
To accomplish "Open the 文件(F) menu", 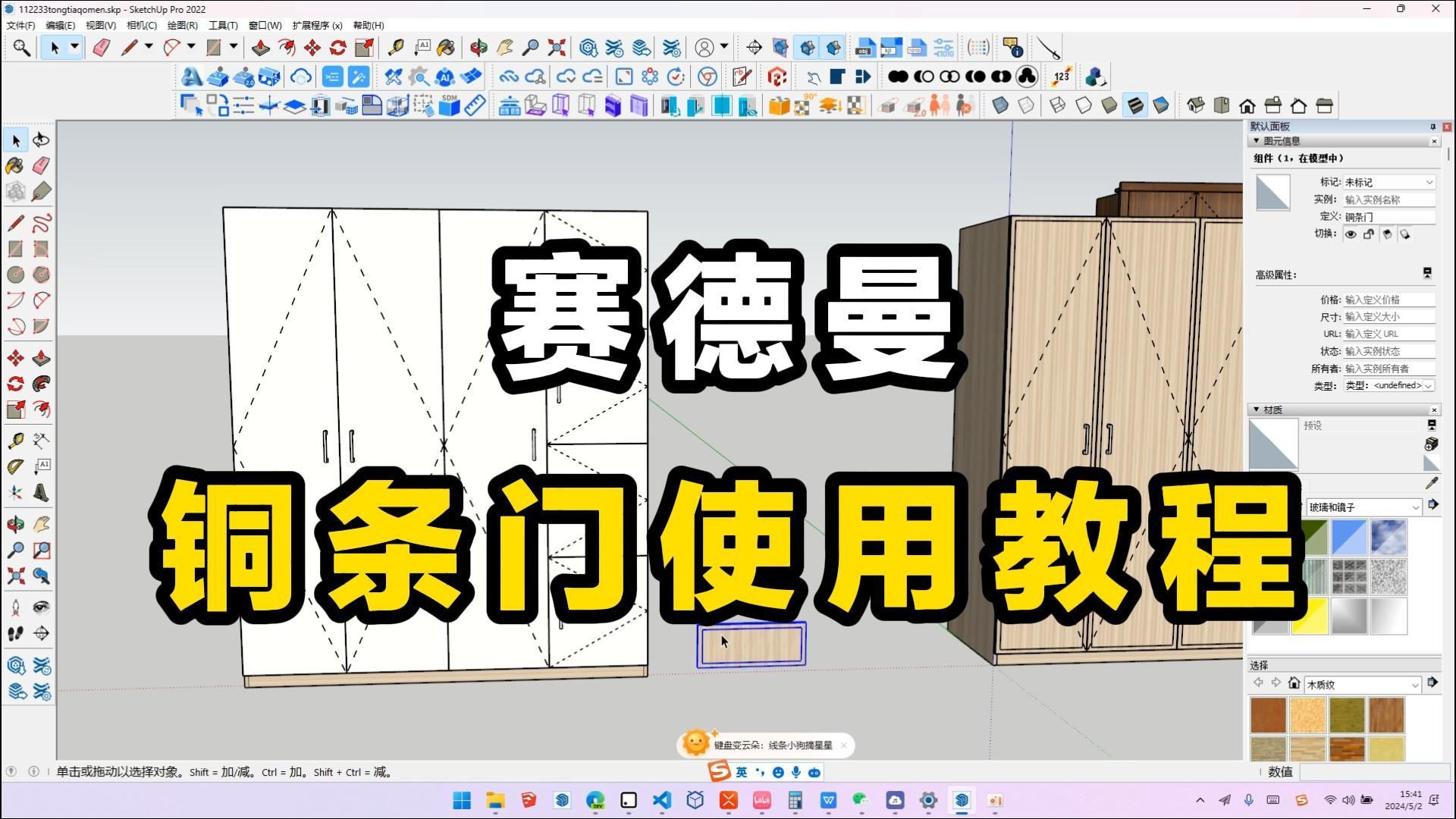I will click(20, 25).
